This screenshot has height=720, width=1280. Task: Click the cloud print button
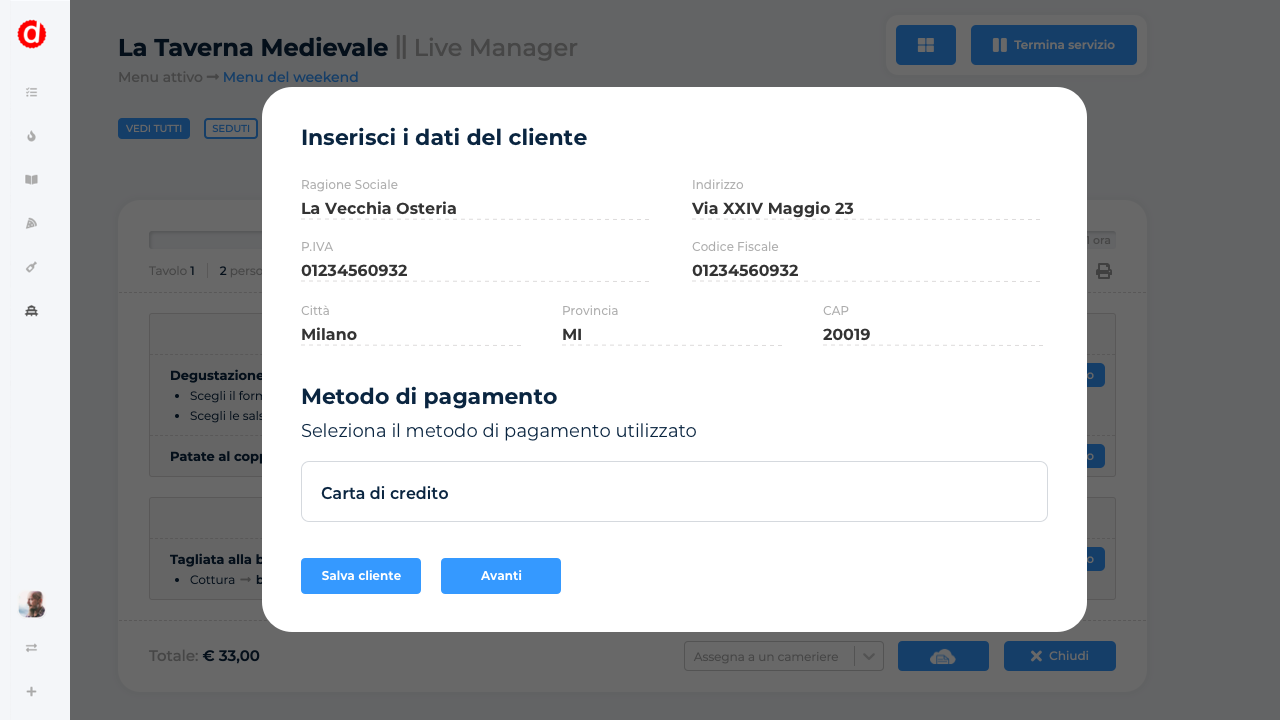[943, 656]
